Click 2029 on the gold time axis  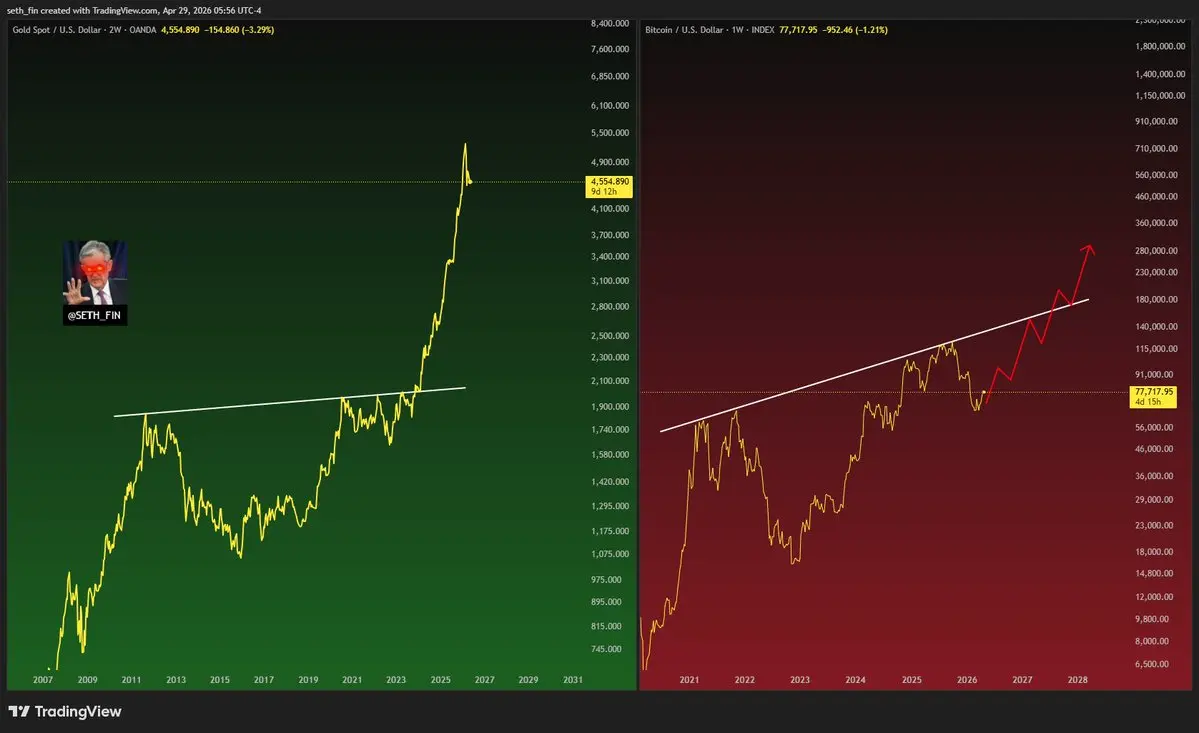click(x=528, y=679)
